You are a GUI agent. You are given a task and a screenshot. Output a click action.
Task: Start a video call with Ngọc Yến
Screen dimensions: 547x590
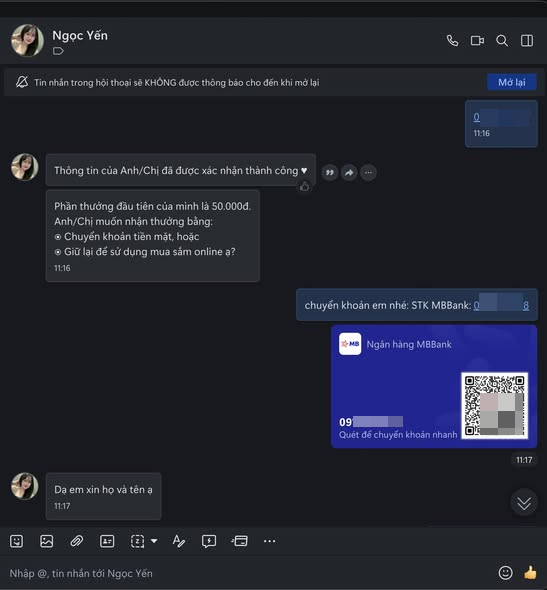[x=477, y=40]
